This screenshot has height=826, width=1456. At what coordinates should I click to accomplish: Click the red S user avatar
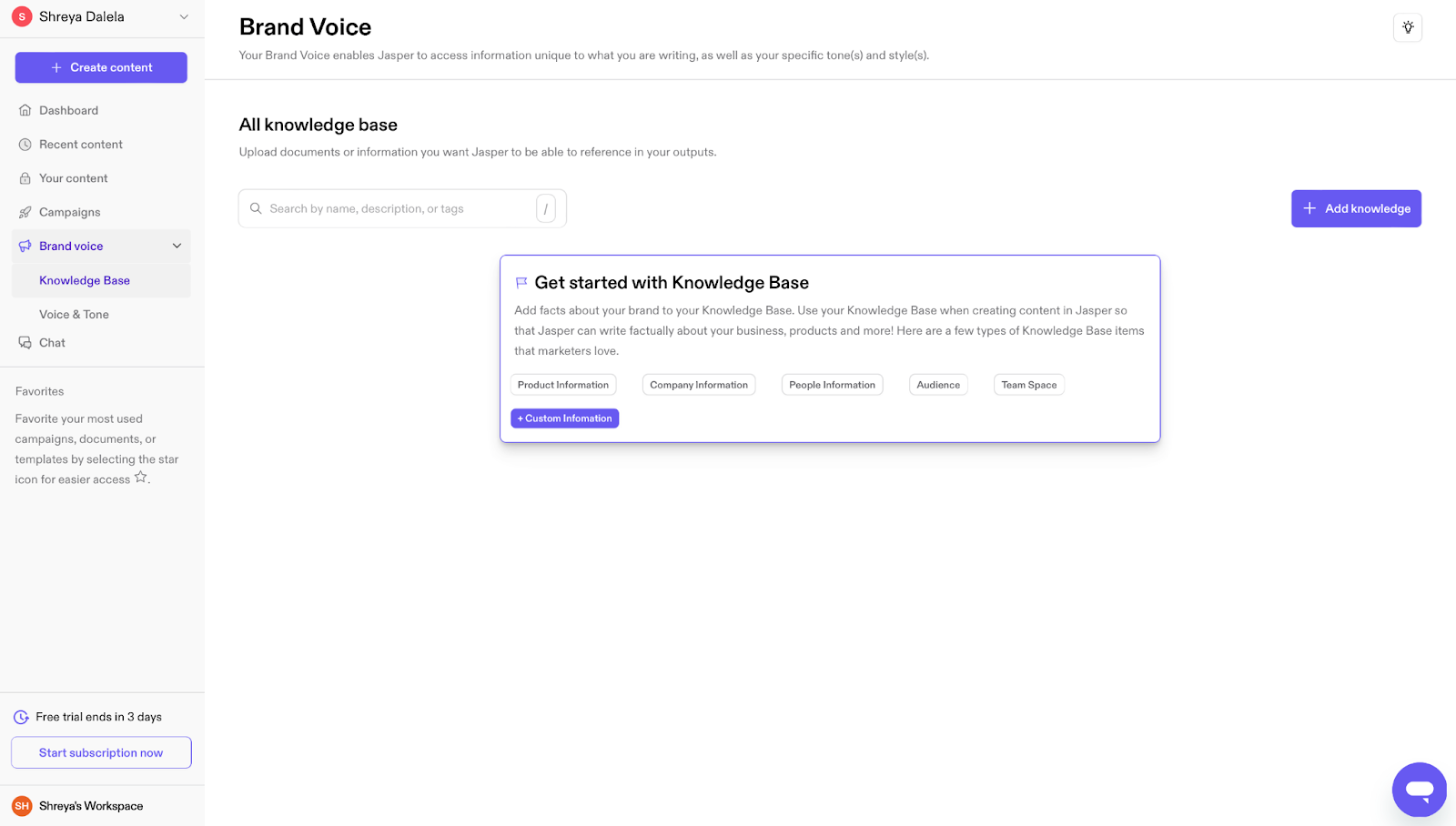[22, 16]
